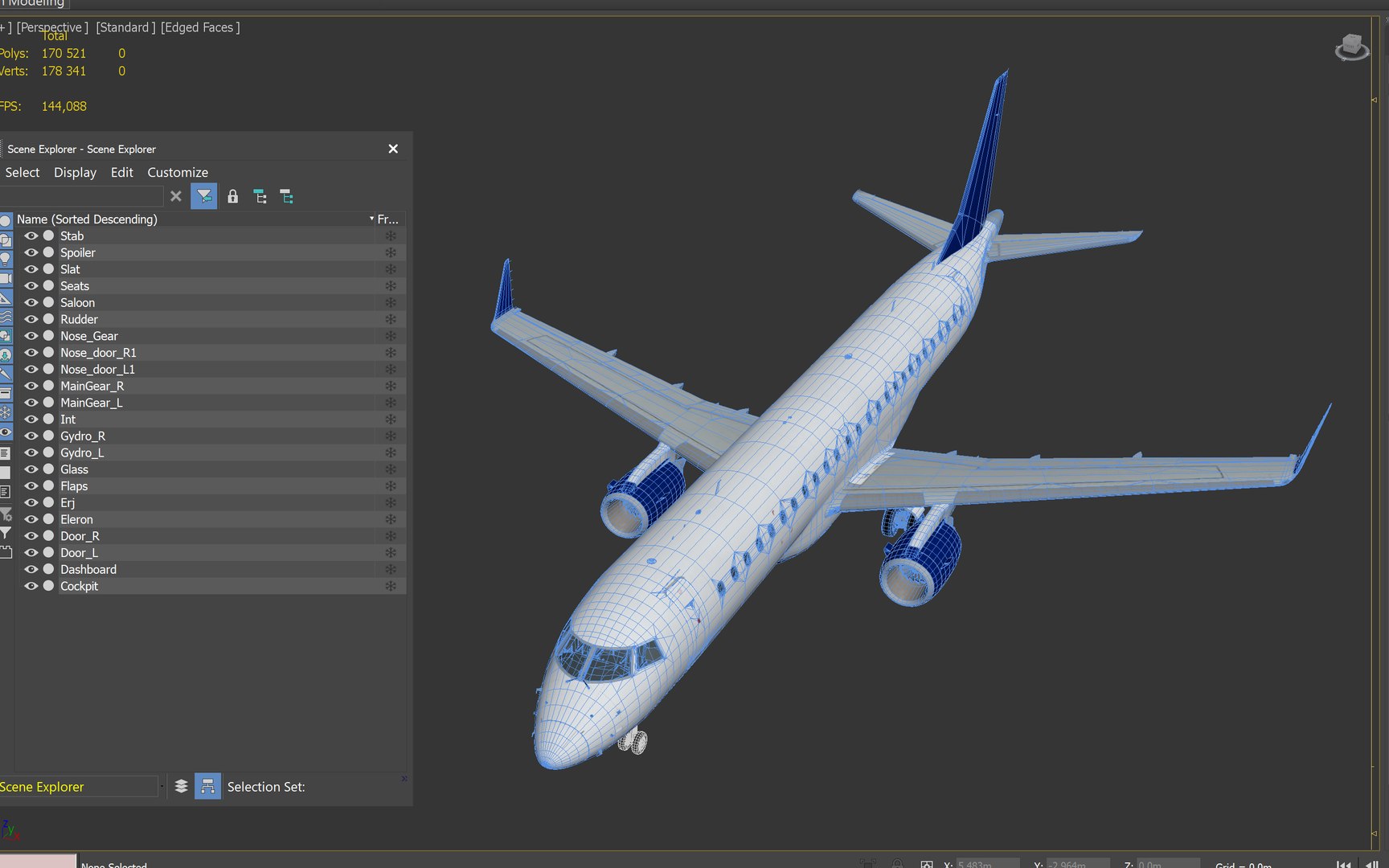Switch to Sort by Hierarchy icon

pyautogui.click(x=207, y=786)
